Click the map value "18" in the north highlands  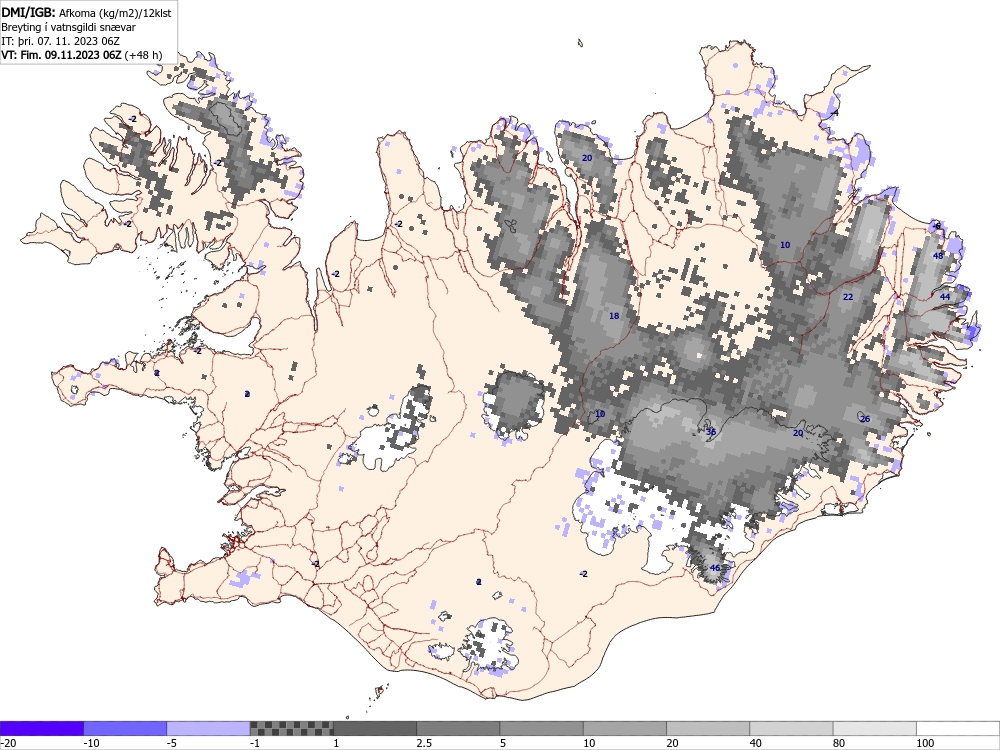tap(614, 316)
